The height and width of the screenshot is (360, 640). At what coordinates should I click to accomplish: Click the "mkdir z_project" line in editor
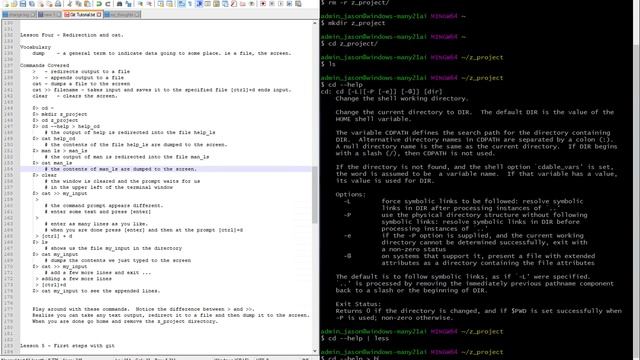[x=60, y=114]
